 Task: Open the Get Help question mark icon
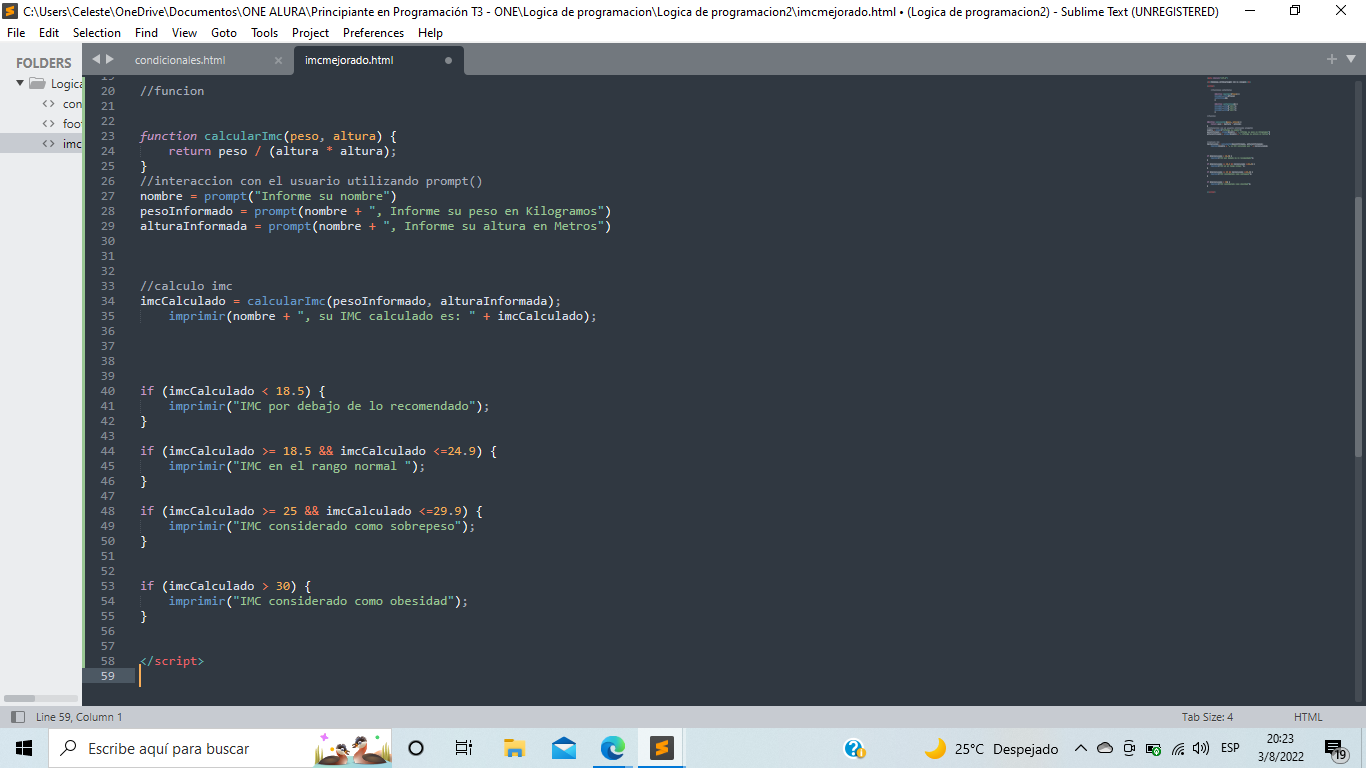[x=854, y=748]
